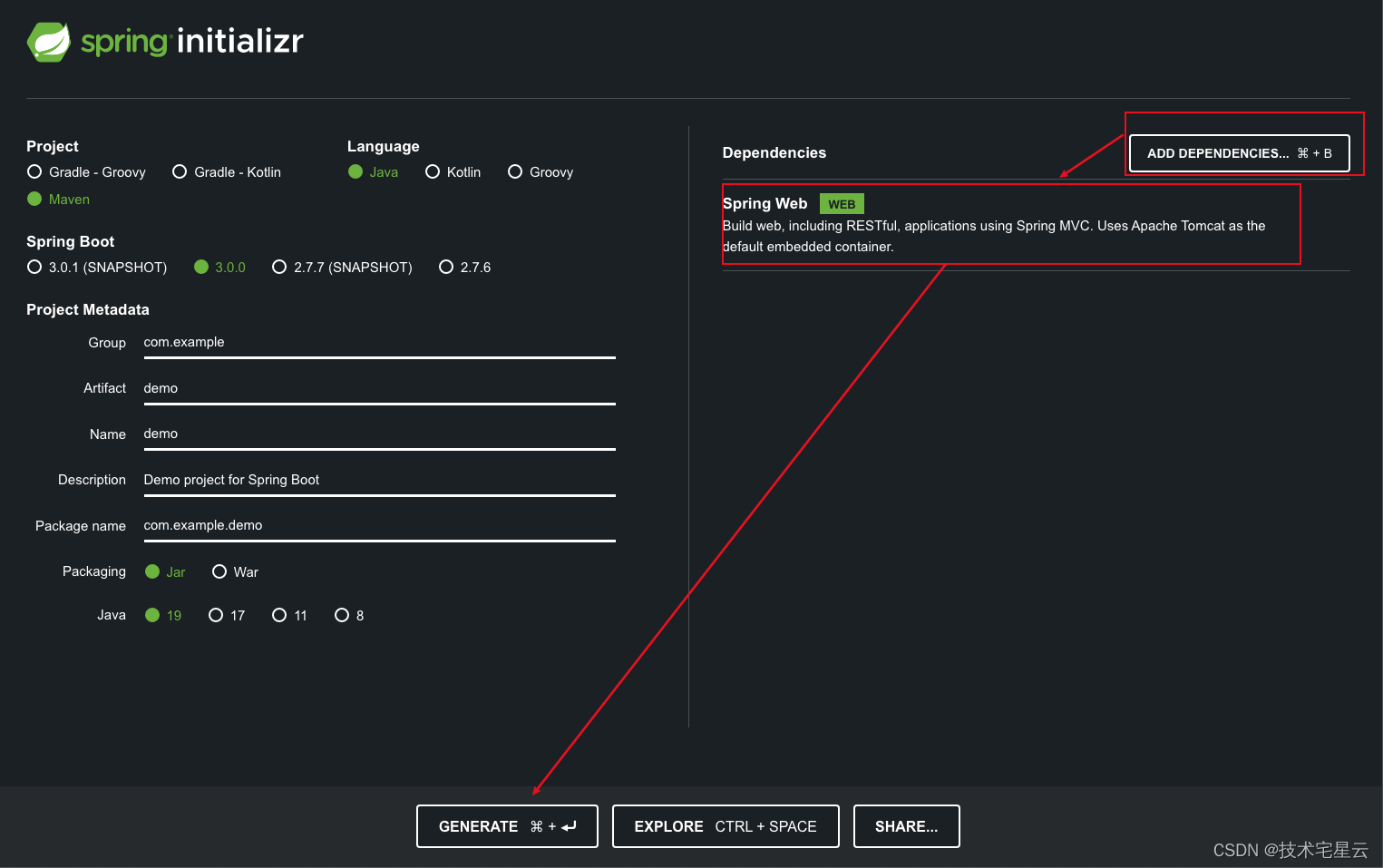The image size is (1383, 868).
Task: Click the Language heading
Action: coord(384,147)
